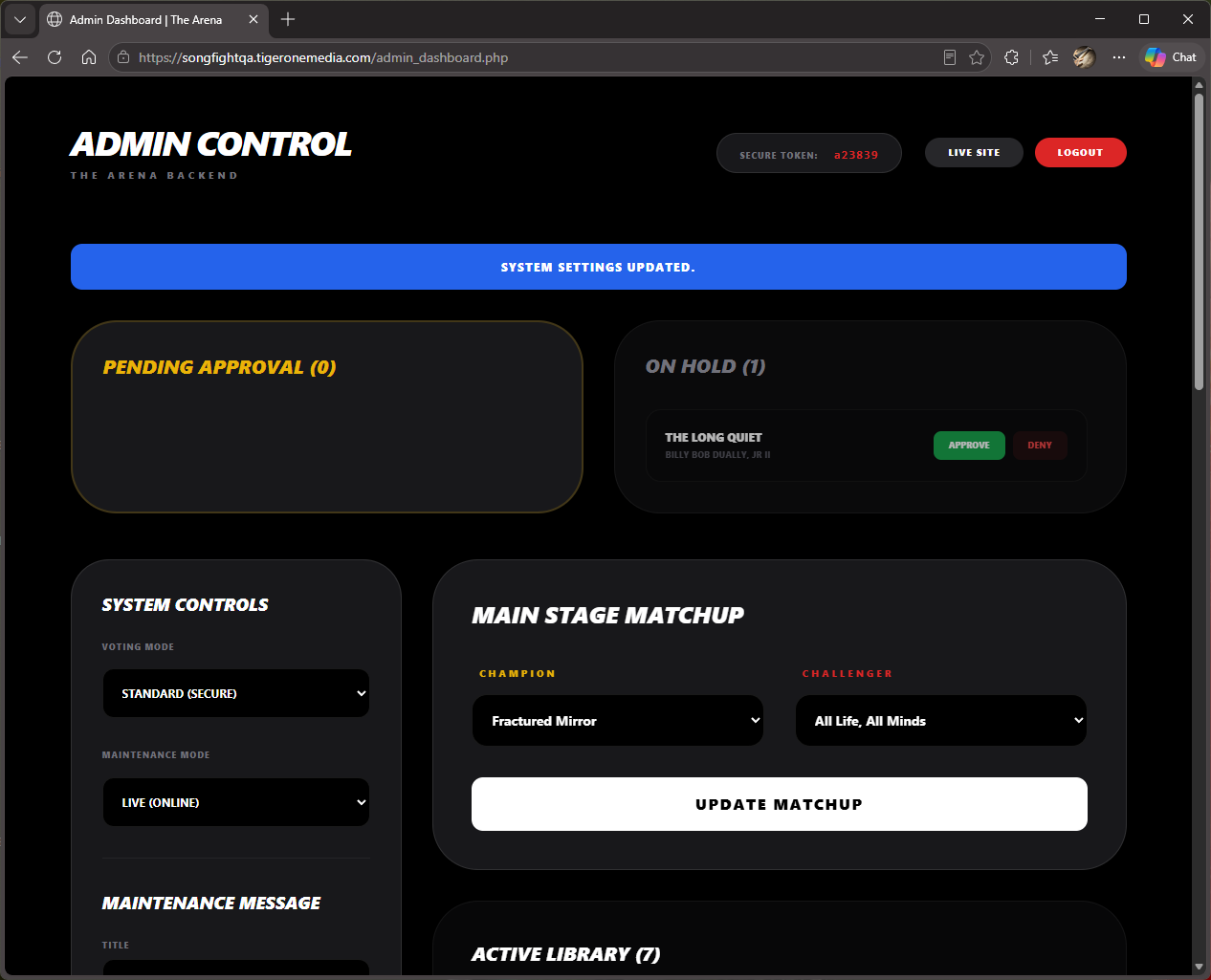The height and width of the screenshot is (980, 1211).
Task: Click the System Settings Updated banner
Action: (599, 267)
